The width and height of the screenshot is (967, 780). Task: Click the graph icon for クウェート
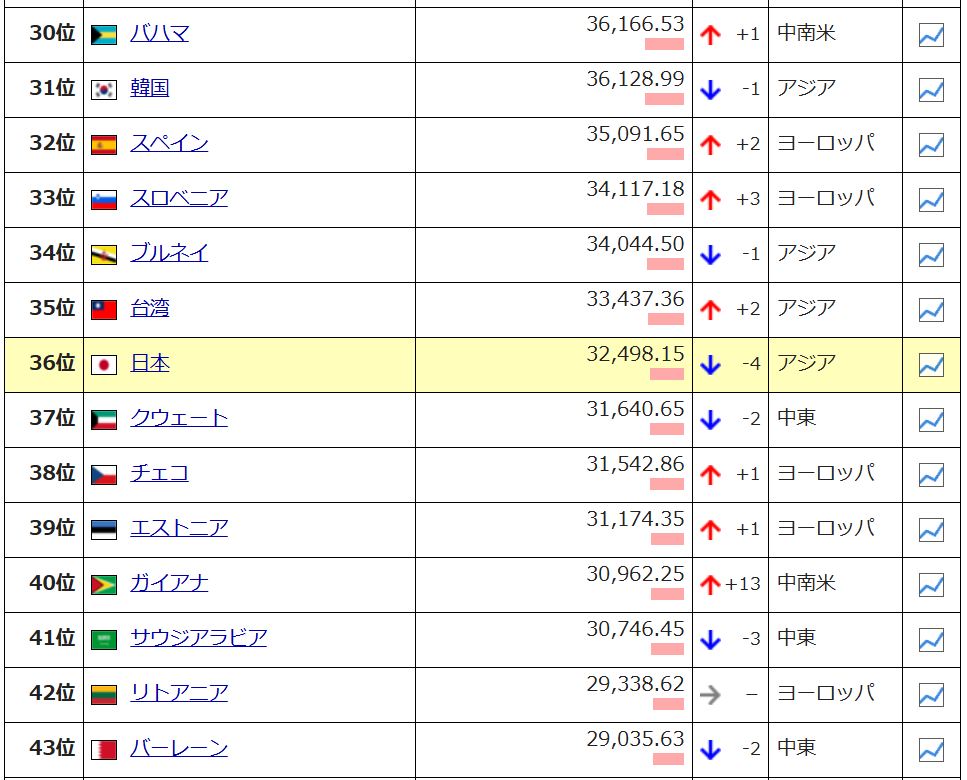pyautogui.click(x=931, y=420)
